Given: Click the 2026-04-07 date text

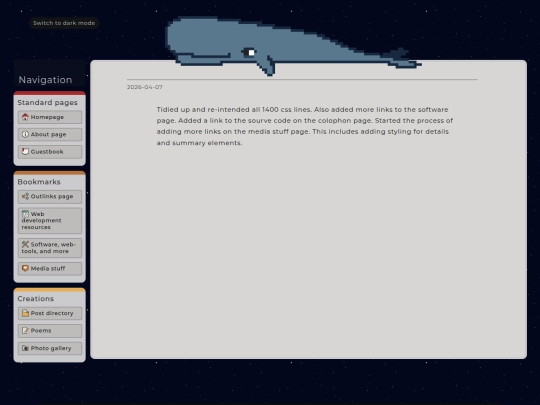Looking at the screenshot, I should point(145,87).
